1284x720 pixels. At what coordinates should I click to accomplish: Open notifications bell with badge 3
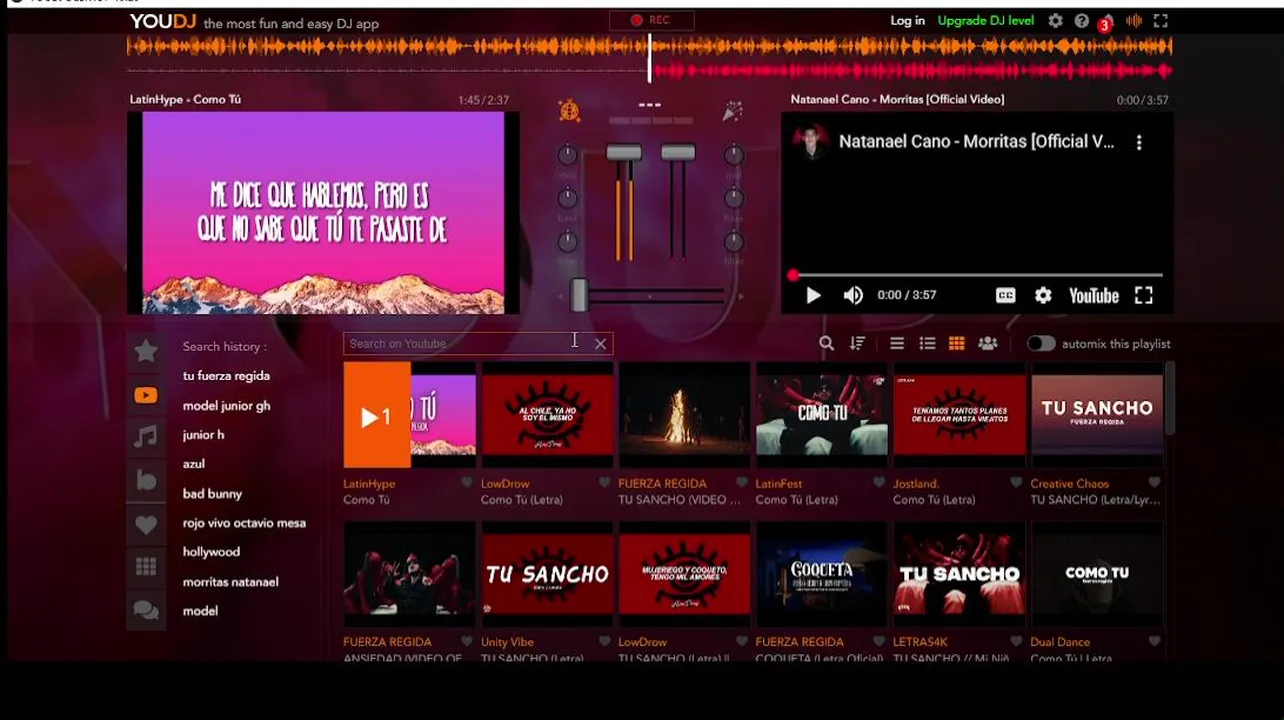pyautogui.click(x=1107, y=22)
